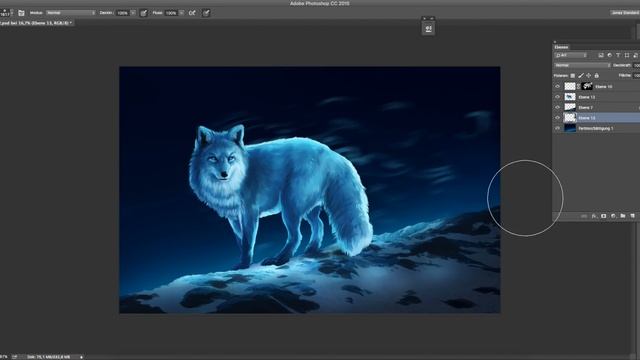The width and height of the screenshot is (640, 360).
Task: Select the Ebenen panel tab
Action: [x=561, y=47]
